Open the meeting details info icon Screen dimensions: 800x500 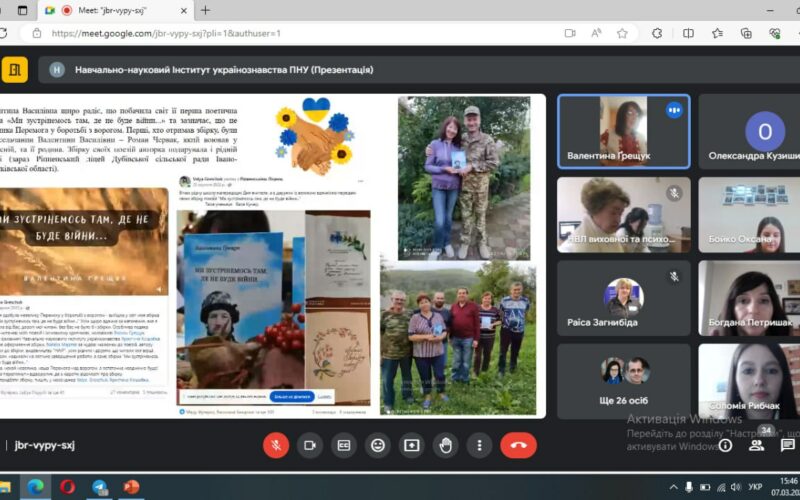[726, 445]
